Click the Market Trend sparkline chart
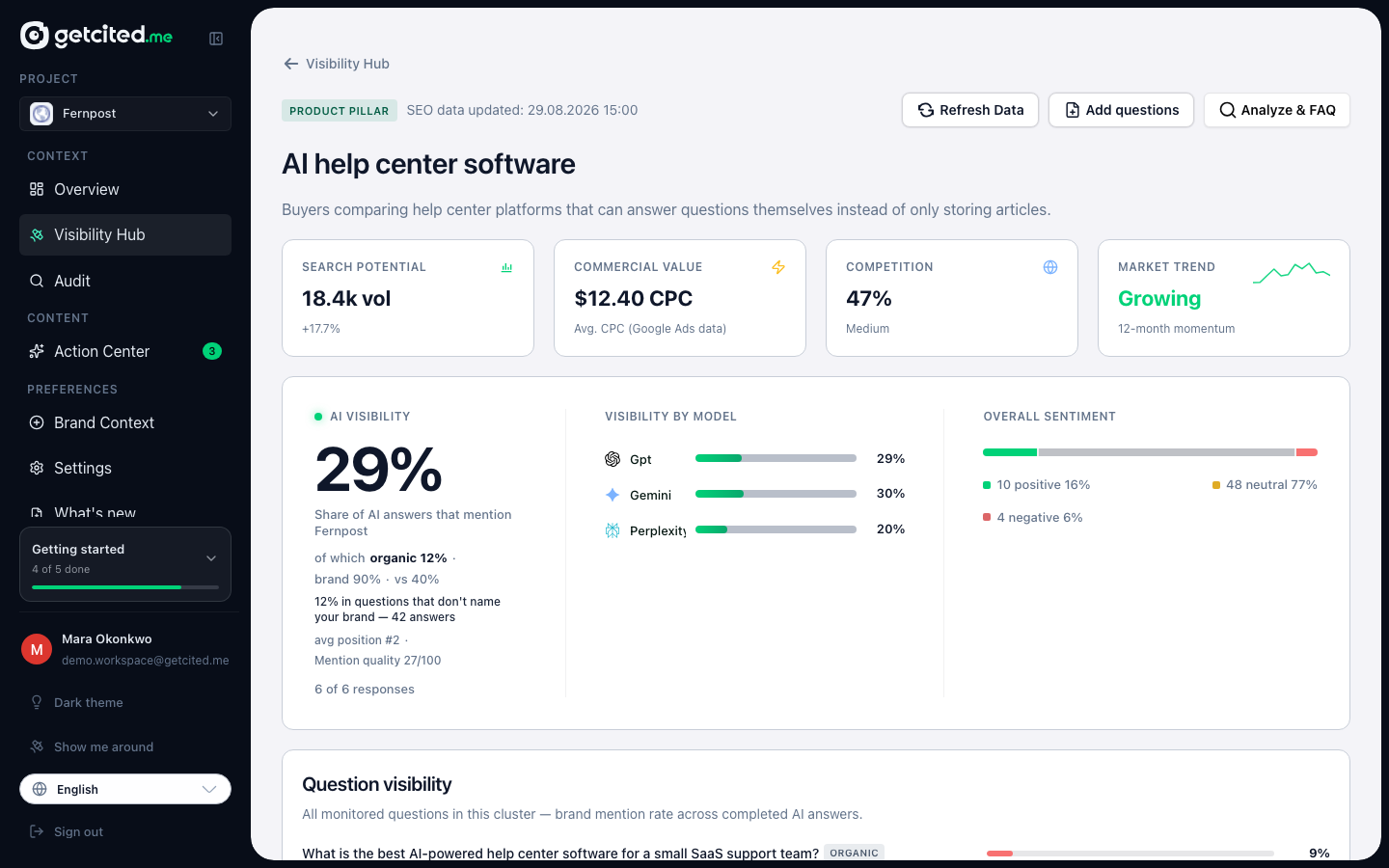Screen dimensions: 1389x868 [x=1292, y=272]
